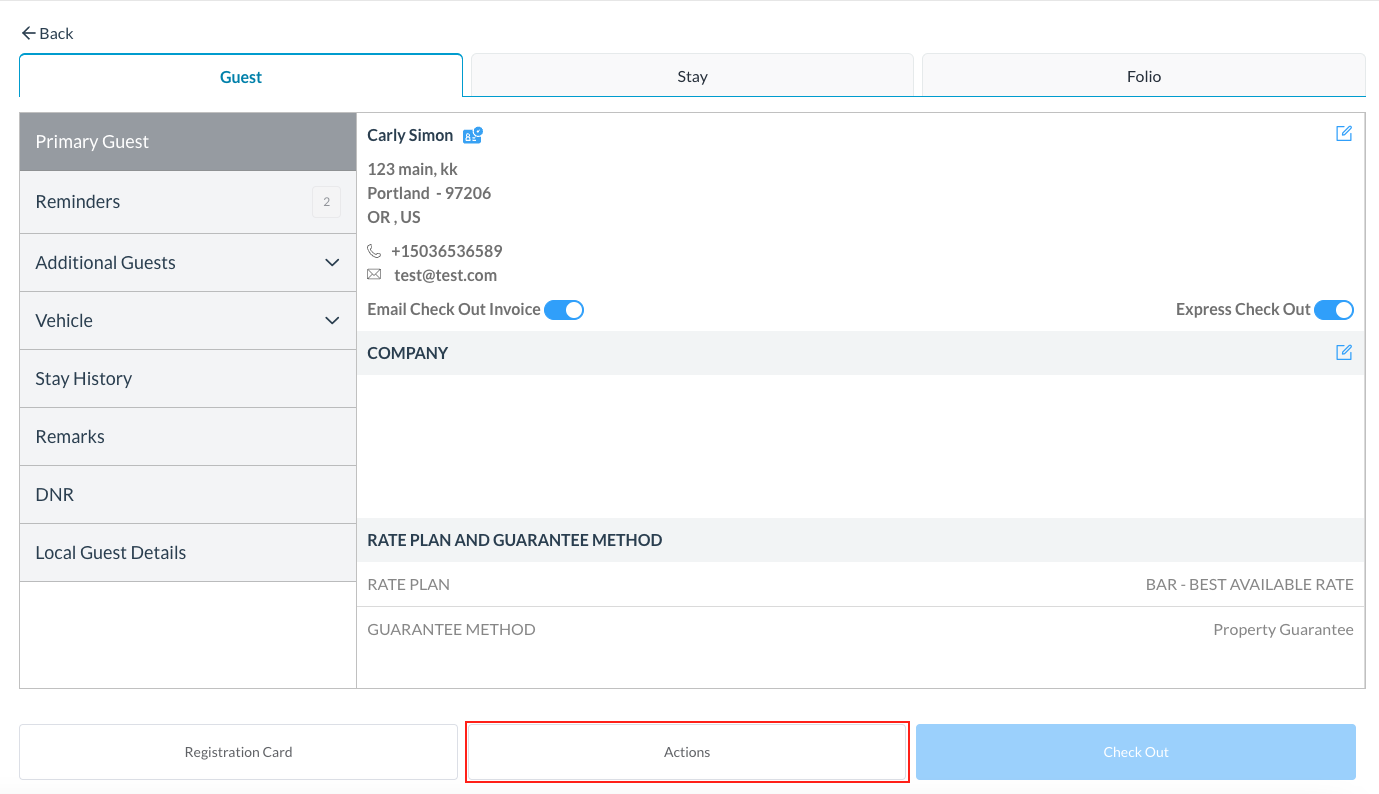The width and height of the screenshot is (1379, 794).
Task: Click the guest profile card icon
Action: (x=472, y=135)
